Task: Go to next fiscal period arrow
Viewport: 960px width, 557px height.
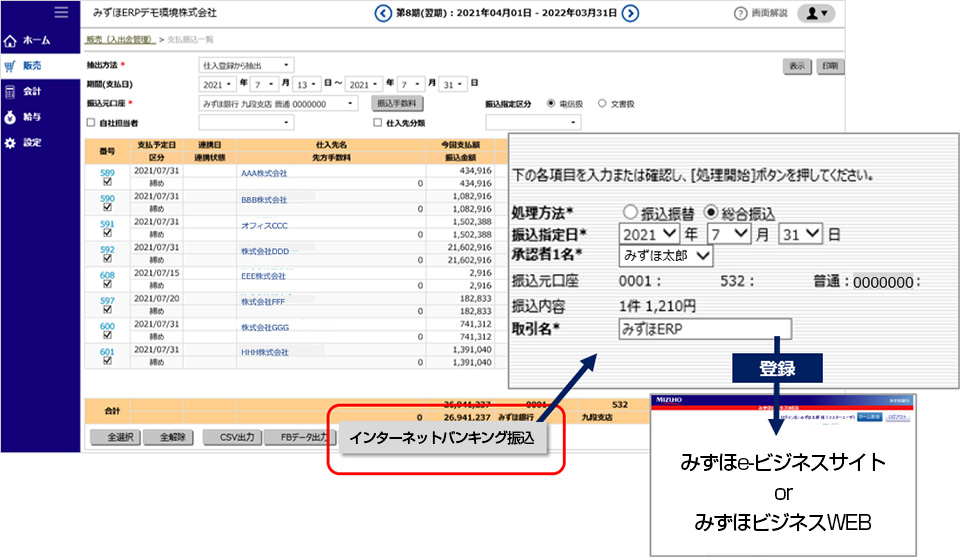Action: point(630,13)
